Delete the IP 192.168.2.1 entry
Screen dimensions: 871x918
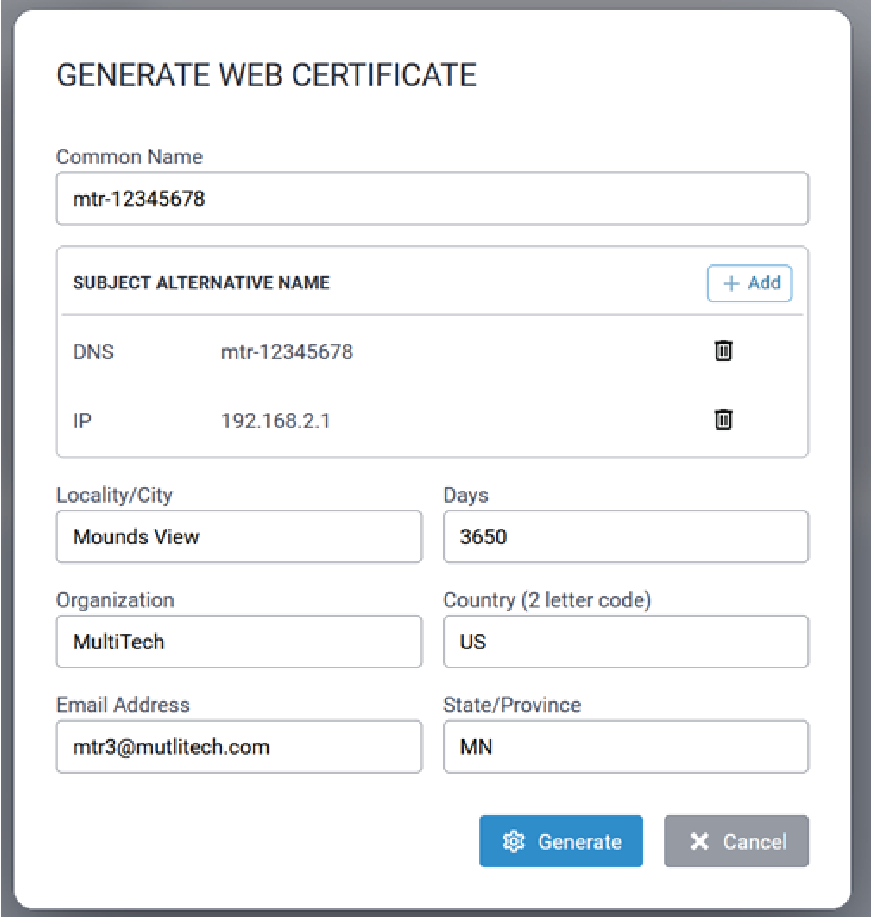tap(723, 420)
